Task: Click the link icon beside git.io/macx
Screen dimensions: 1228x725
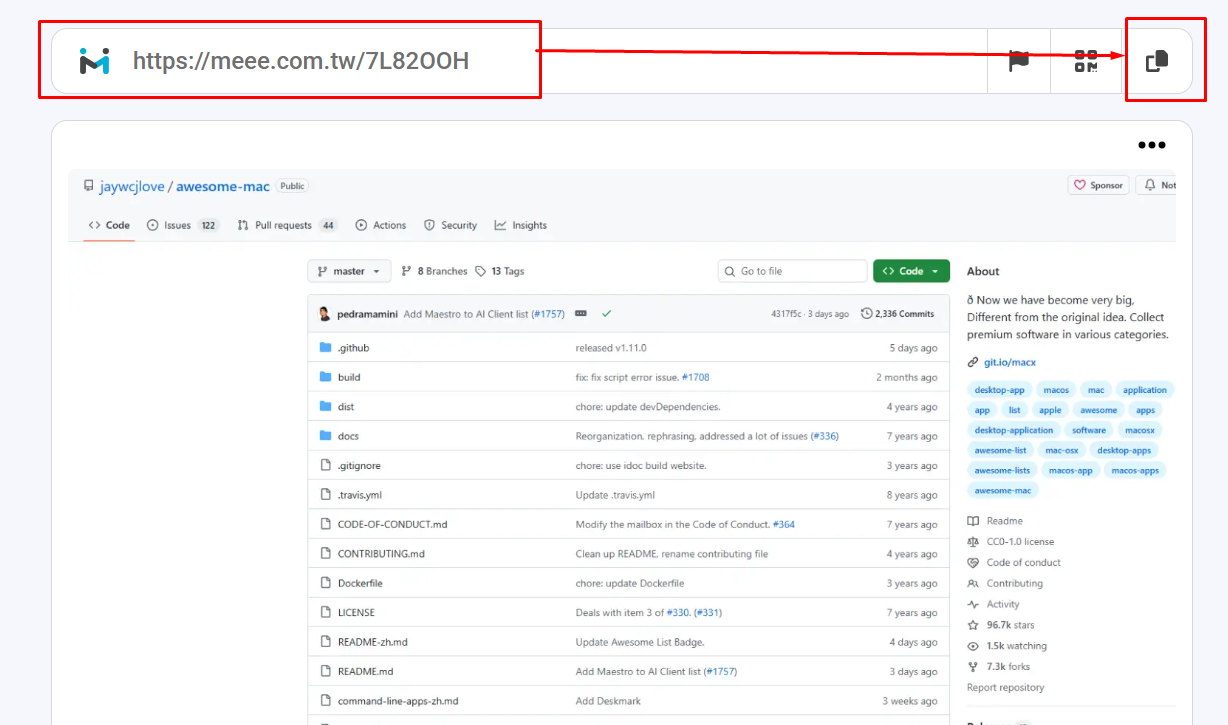Action: tap(973, 363)
